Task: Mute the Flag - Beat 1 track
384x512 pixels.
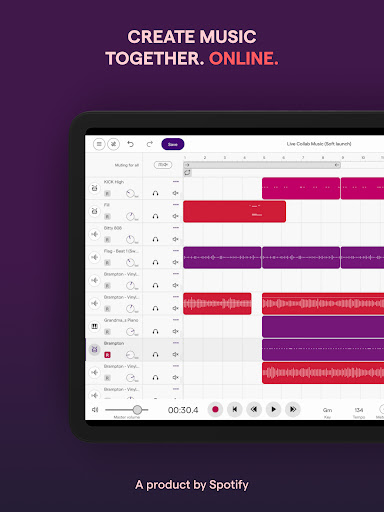Action: 175,262
